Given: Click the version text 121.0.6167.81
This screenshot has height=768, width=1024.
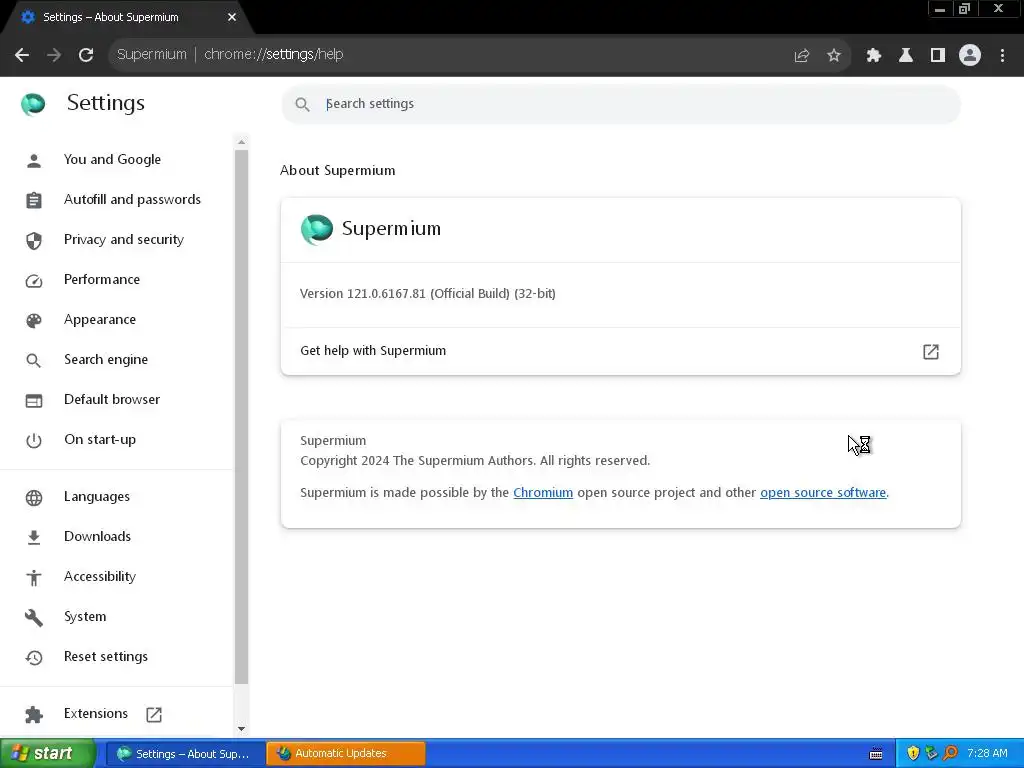Looking at the screenshot, I should coord(428,294).
